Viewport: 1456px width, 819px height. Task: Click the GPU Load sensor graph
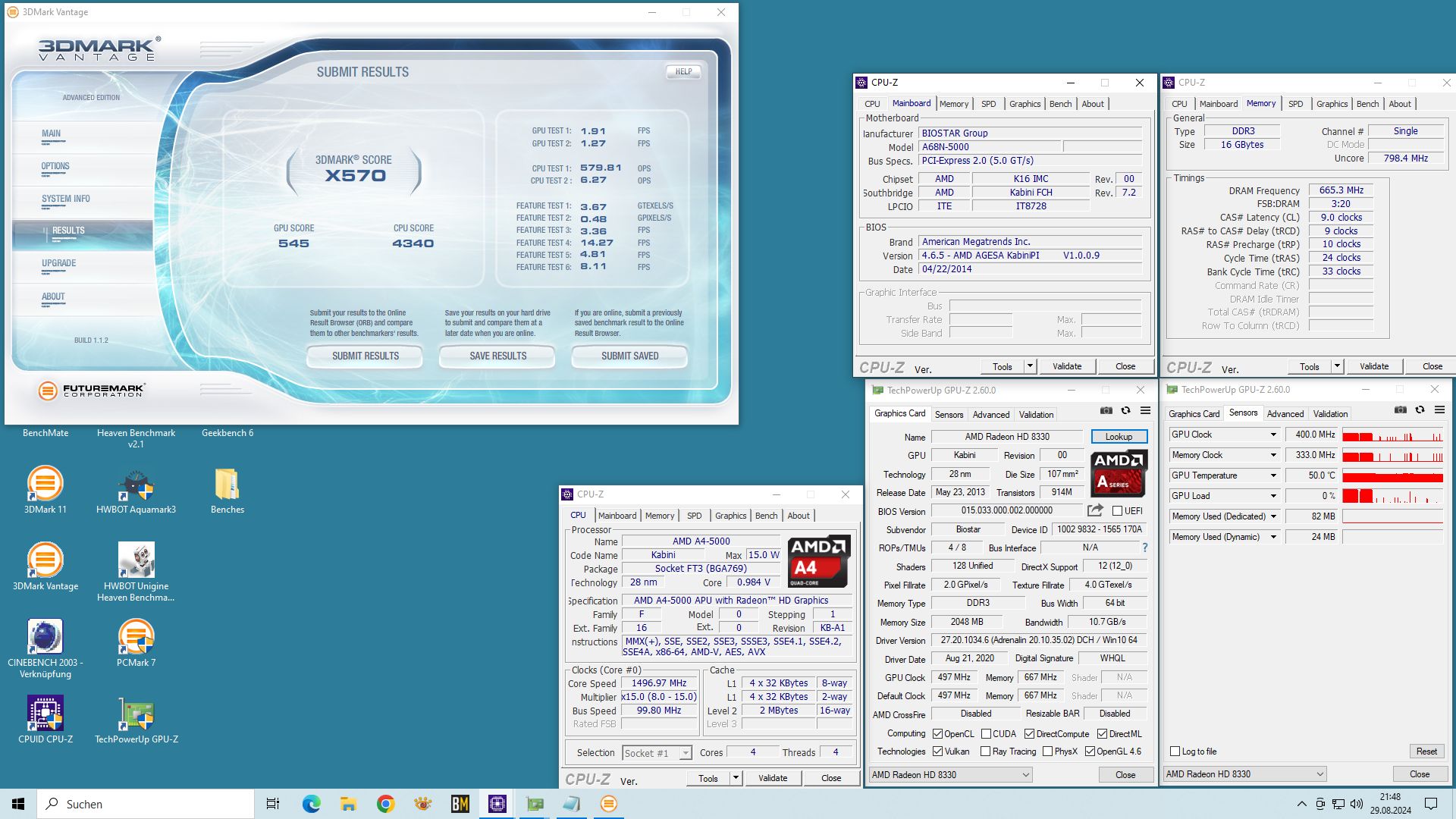[x=1392, y=497]
